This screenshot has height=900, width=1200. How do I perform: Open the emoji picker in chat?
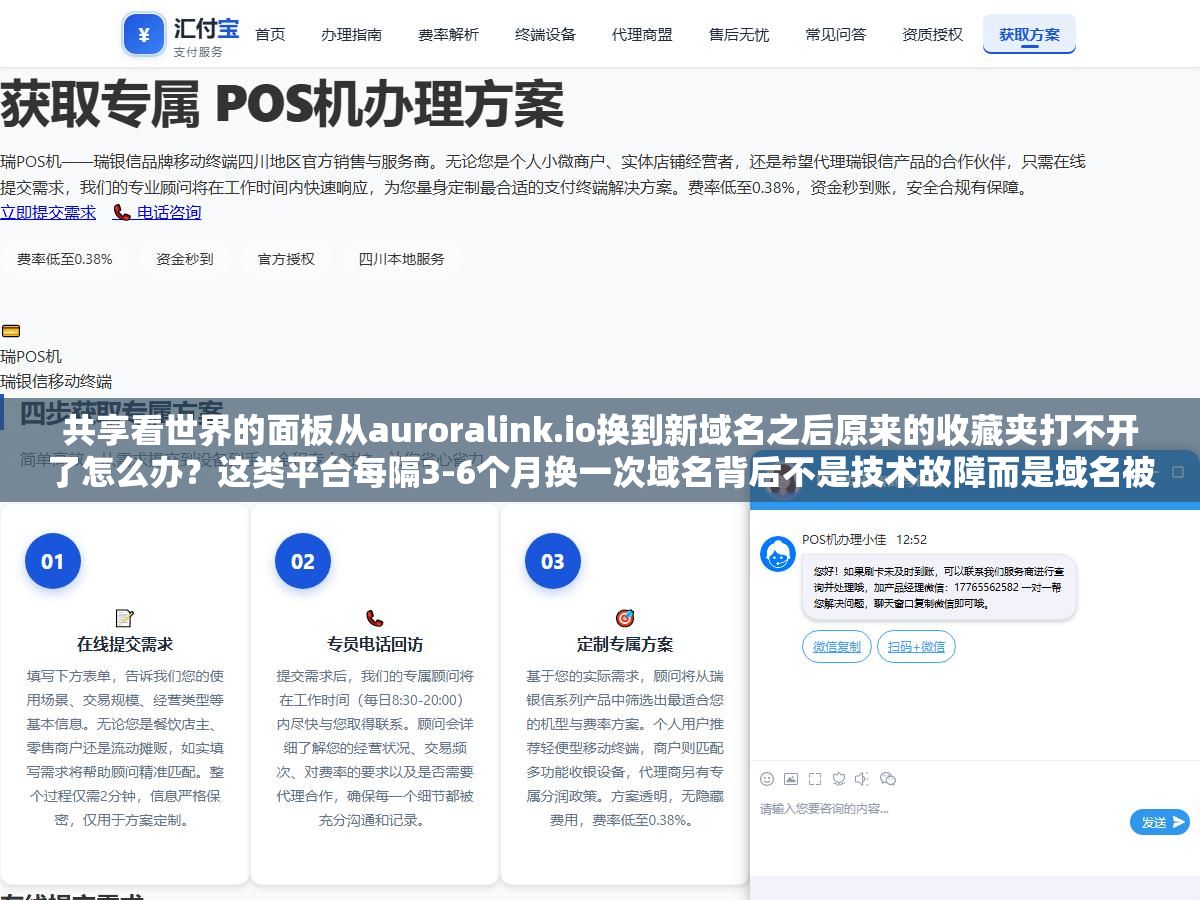[767, 779]
